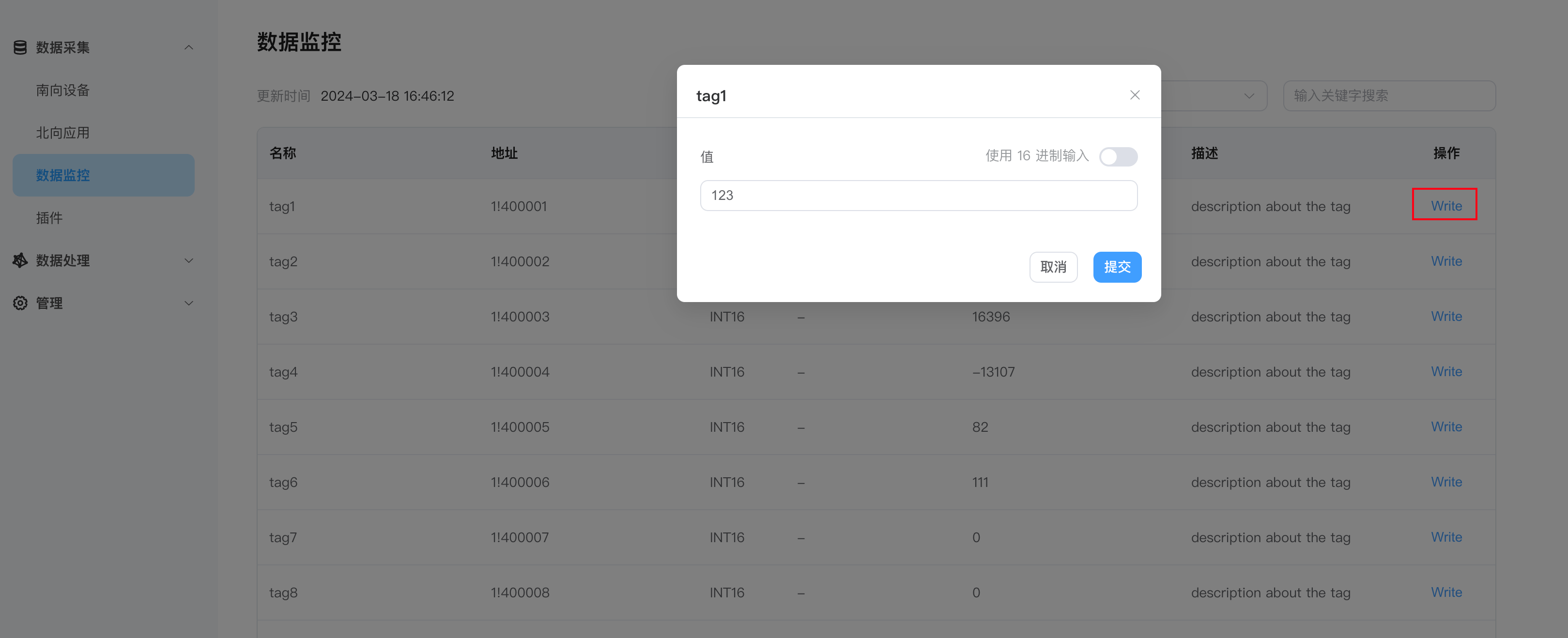Expand the 管理 menu chevron
1568x638 pixels.
[x=189, y=303]
